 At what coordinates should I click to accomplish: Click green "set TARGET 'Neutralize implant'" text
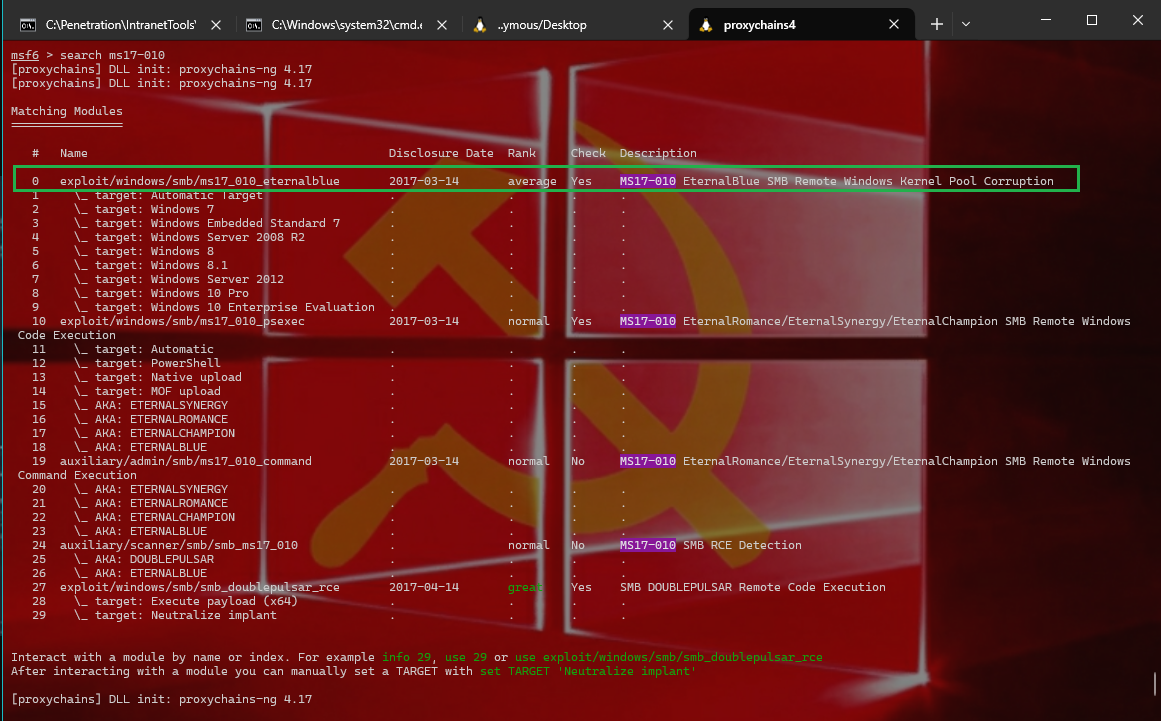tap(588, 671)
